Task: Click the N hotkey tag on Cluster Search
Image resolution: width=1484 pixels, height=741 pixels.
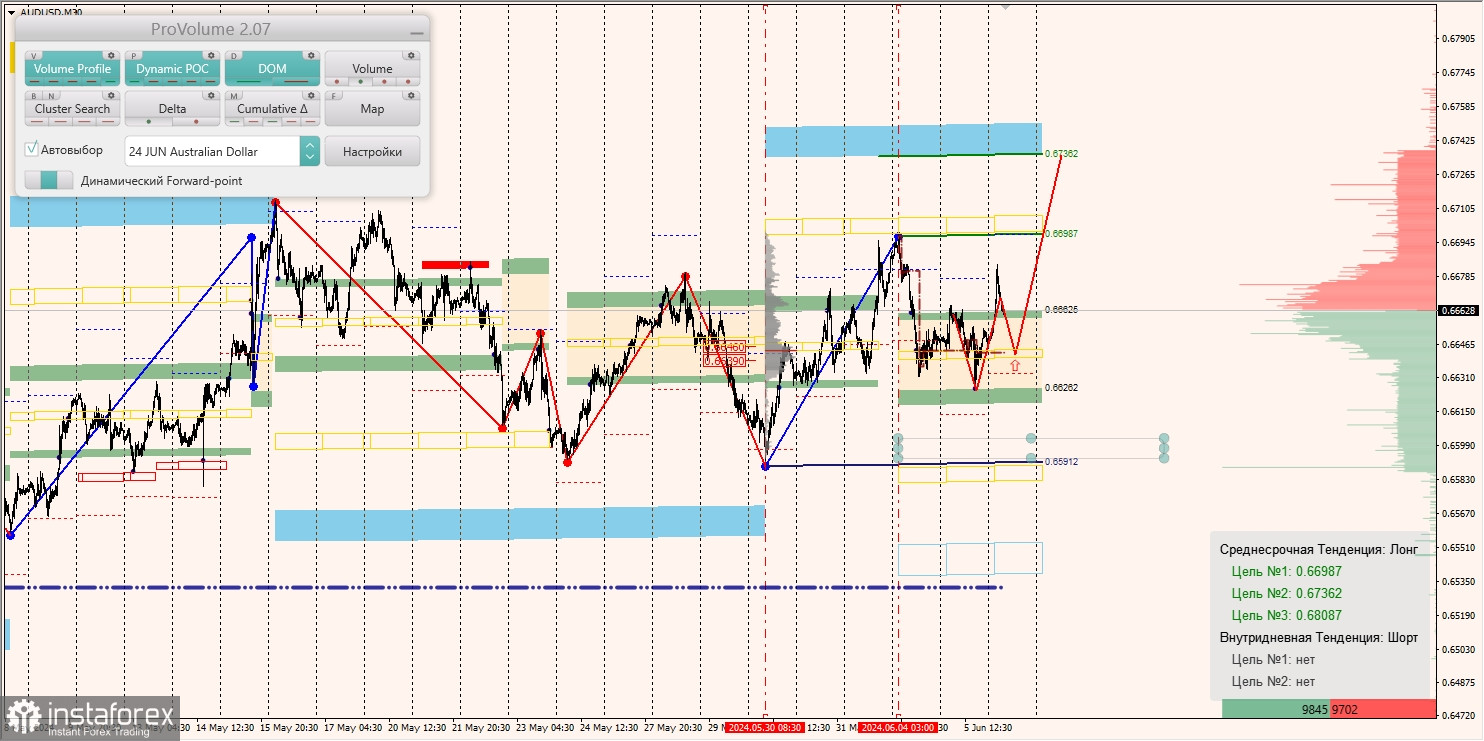Action: [x=51, y=96]
